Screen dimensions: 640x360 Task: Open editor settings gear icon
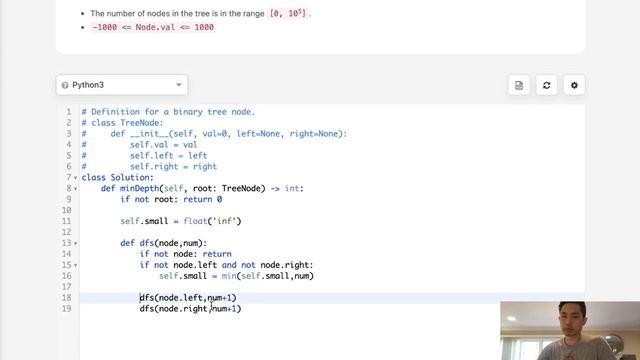(x=574, y=85)
